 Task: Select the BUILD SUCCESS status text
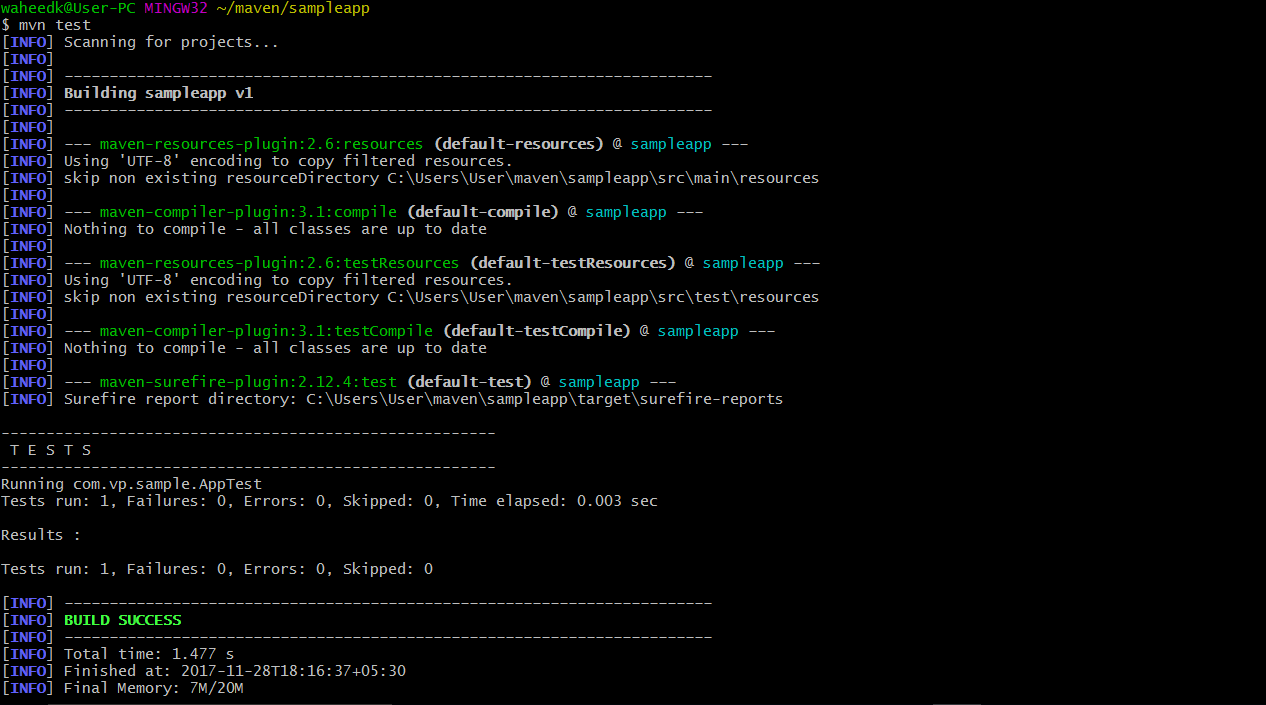[x=122, y=619]
